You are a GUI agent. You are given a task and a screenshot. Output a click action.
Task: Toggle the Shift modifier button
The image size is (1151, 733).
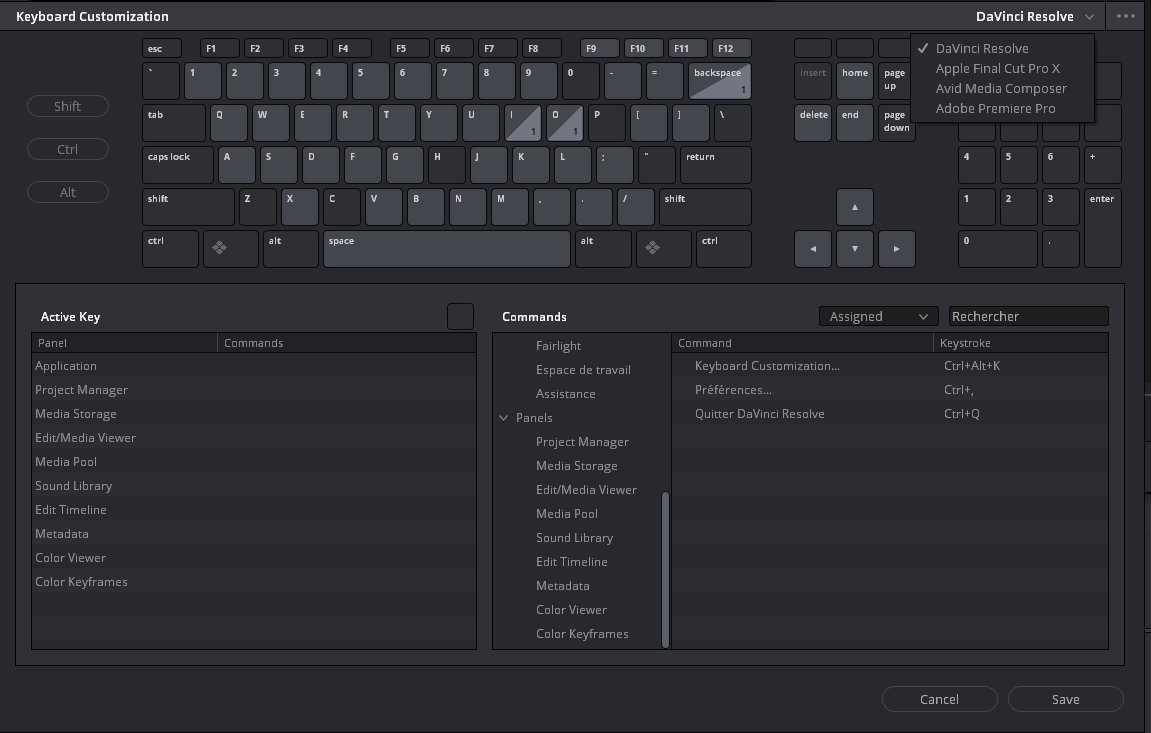[68, 106]
